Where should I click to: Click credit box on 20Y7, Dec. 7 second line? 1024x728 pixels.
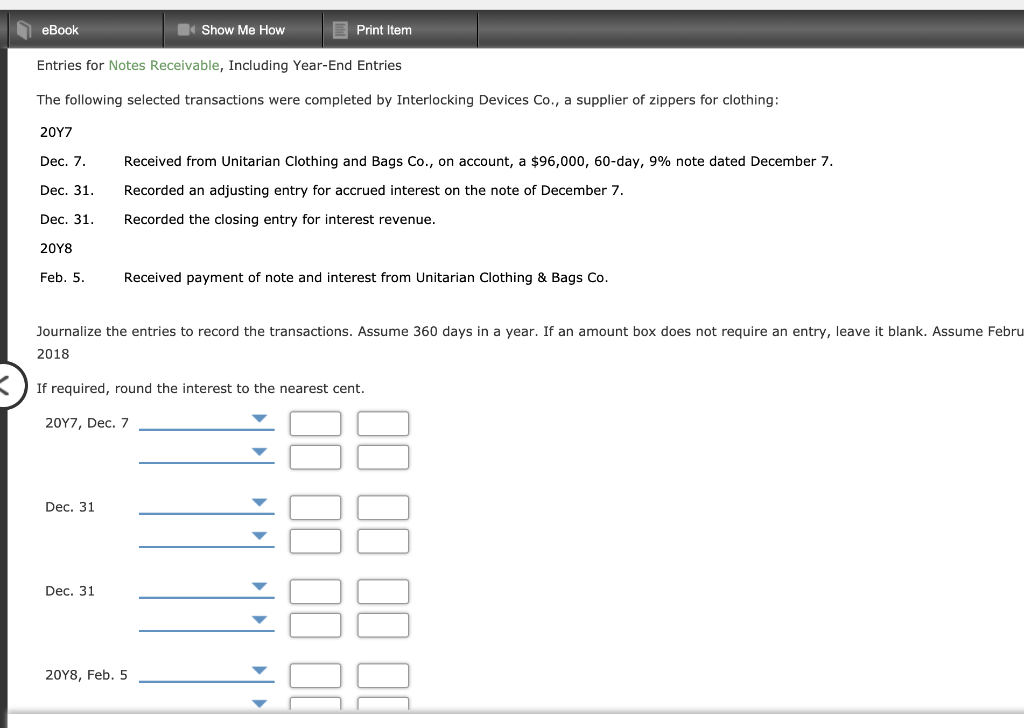383,457
